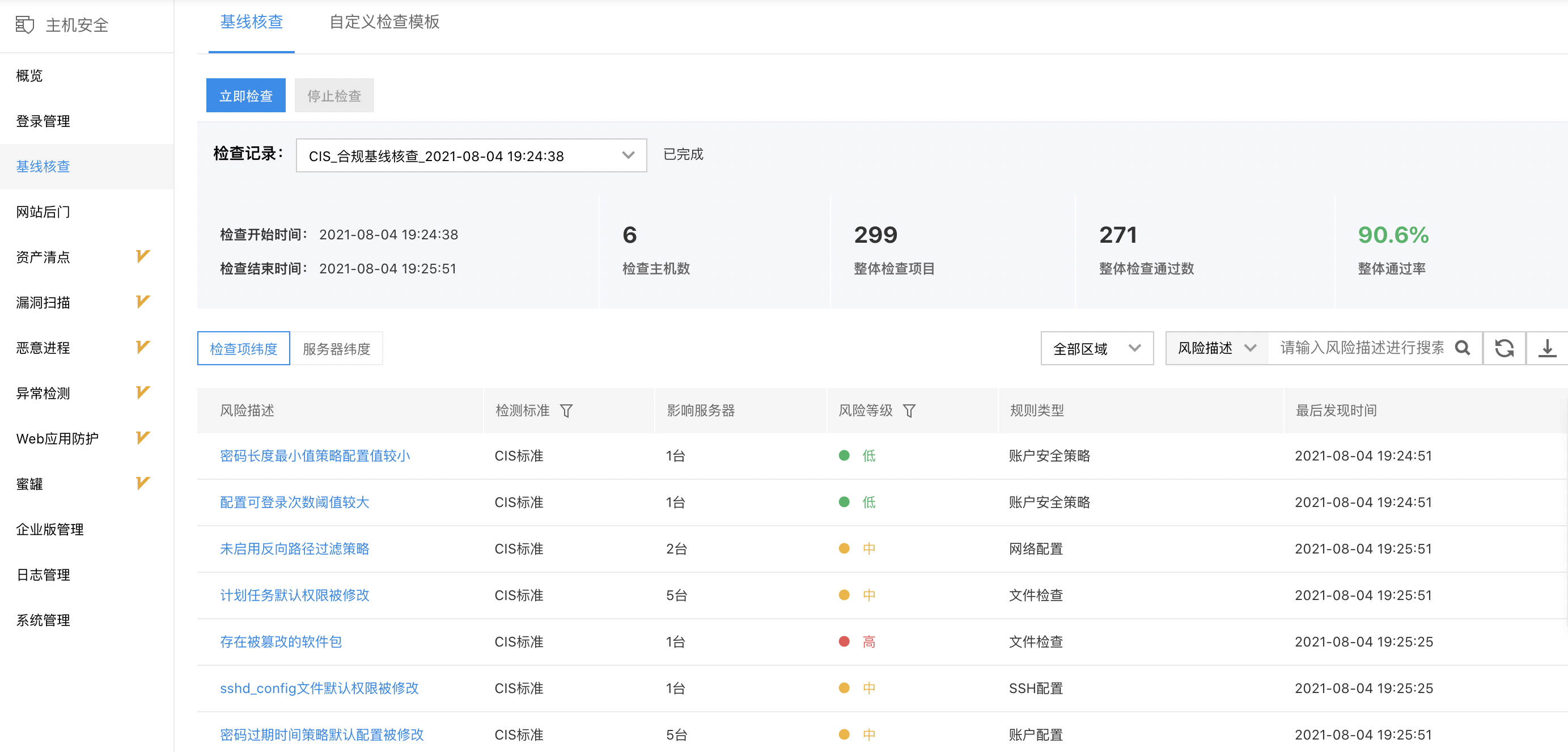Screen dimensions: 1568x752
Task: Click the 主机安全 header logo icon
Action: pyautogui.click(x=24, y=25)
